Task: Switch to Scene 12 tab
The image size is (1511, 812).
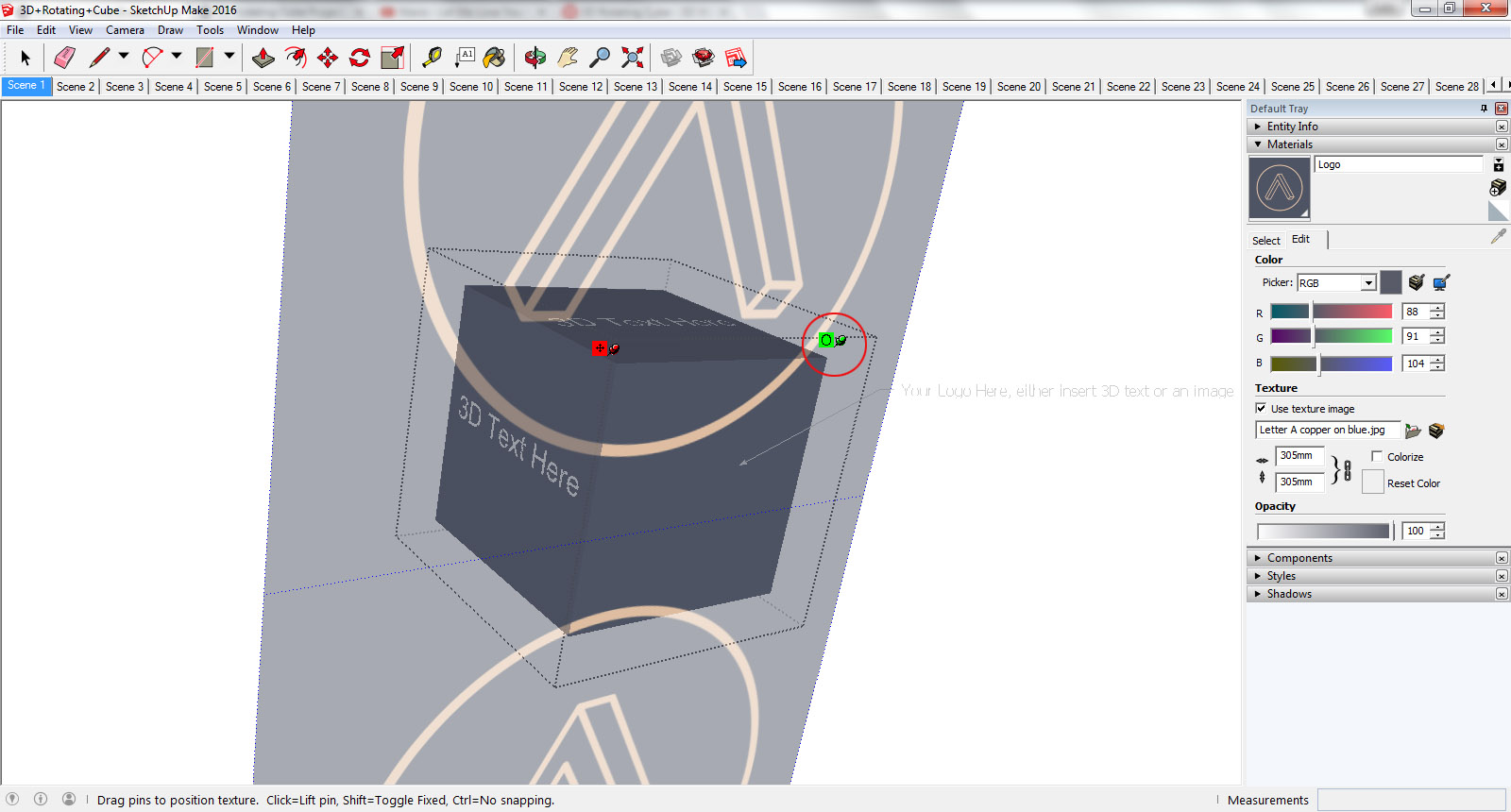Action: tap(580, 86)
